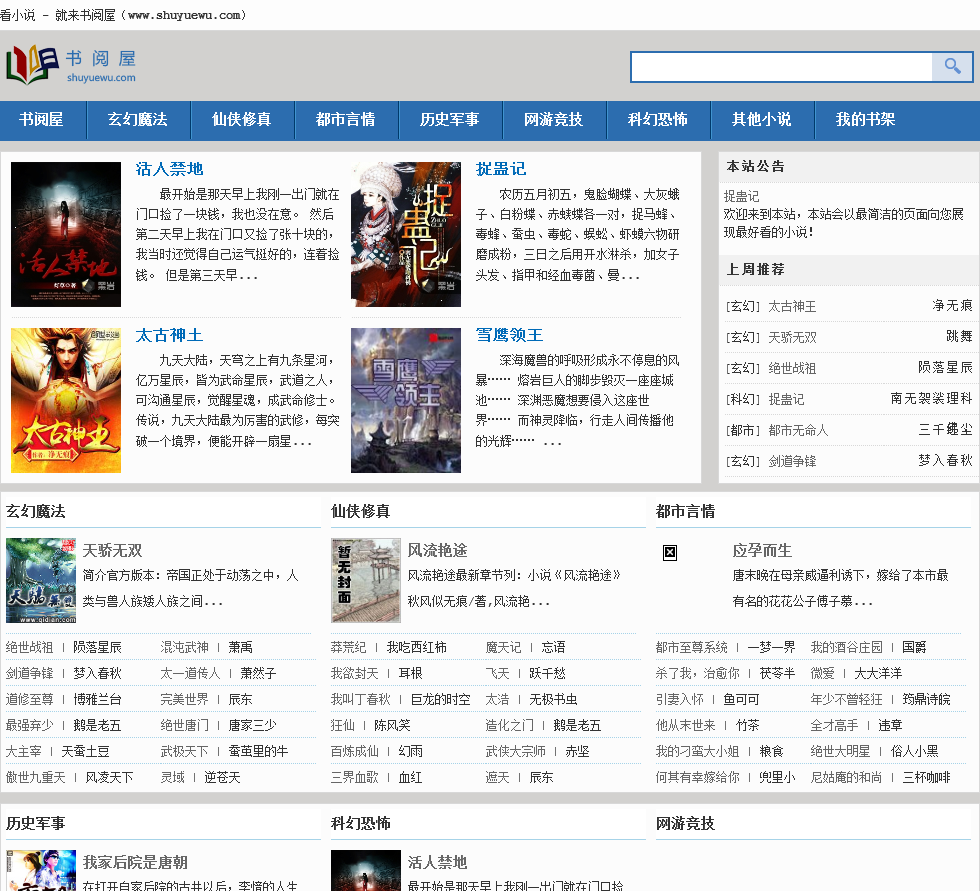Open the 太古神王 book cover thumbnail
This screenshot has height=891, width=980.
tap(66, 401)
